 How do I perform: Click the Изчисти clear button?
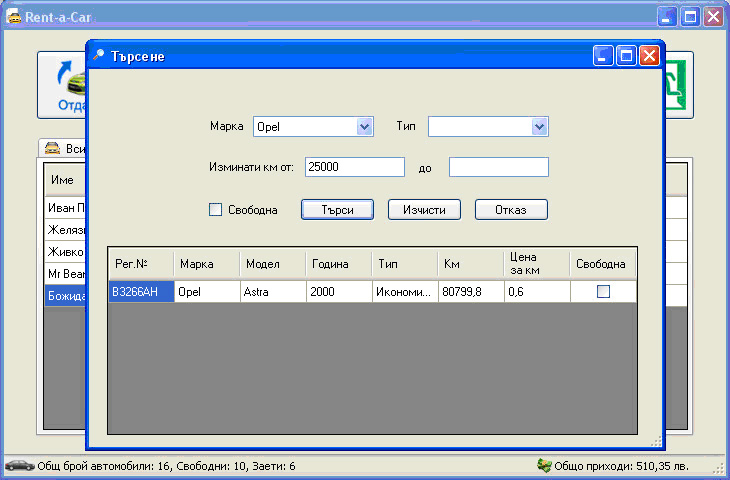[424, 210]
